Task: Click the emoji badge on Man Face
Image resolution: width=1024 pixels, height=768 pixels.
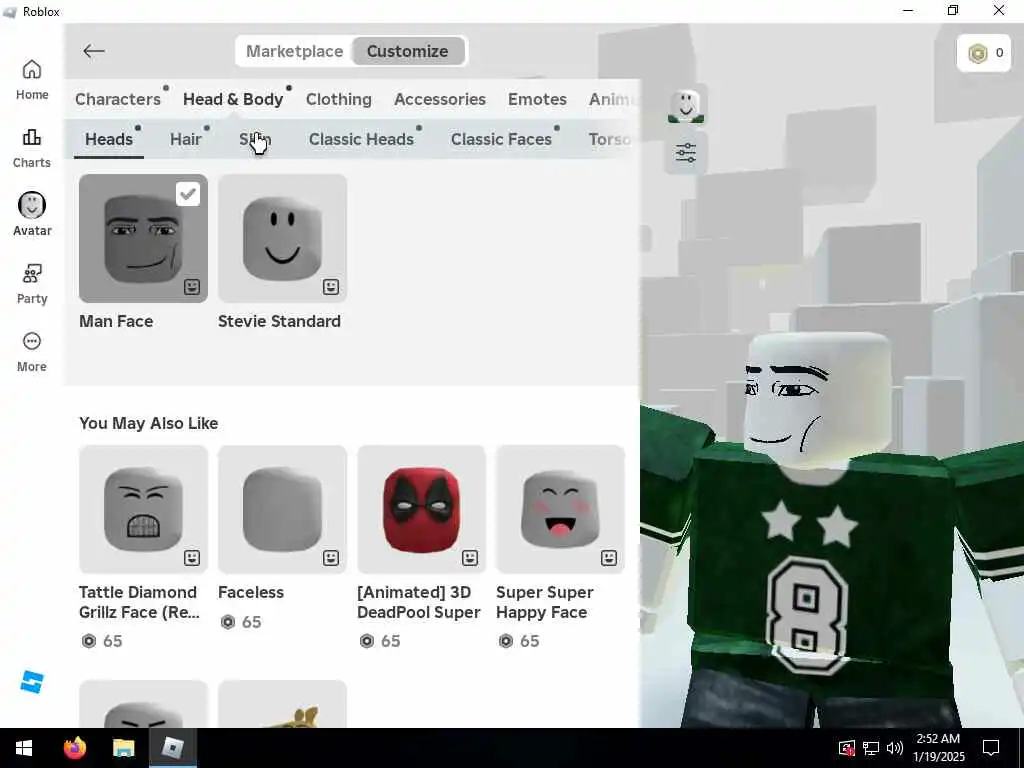Action: pyautogui.click(x=192, y=287)
